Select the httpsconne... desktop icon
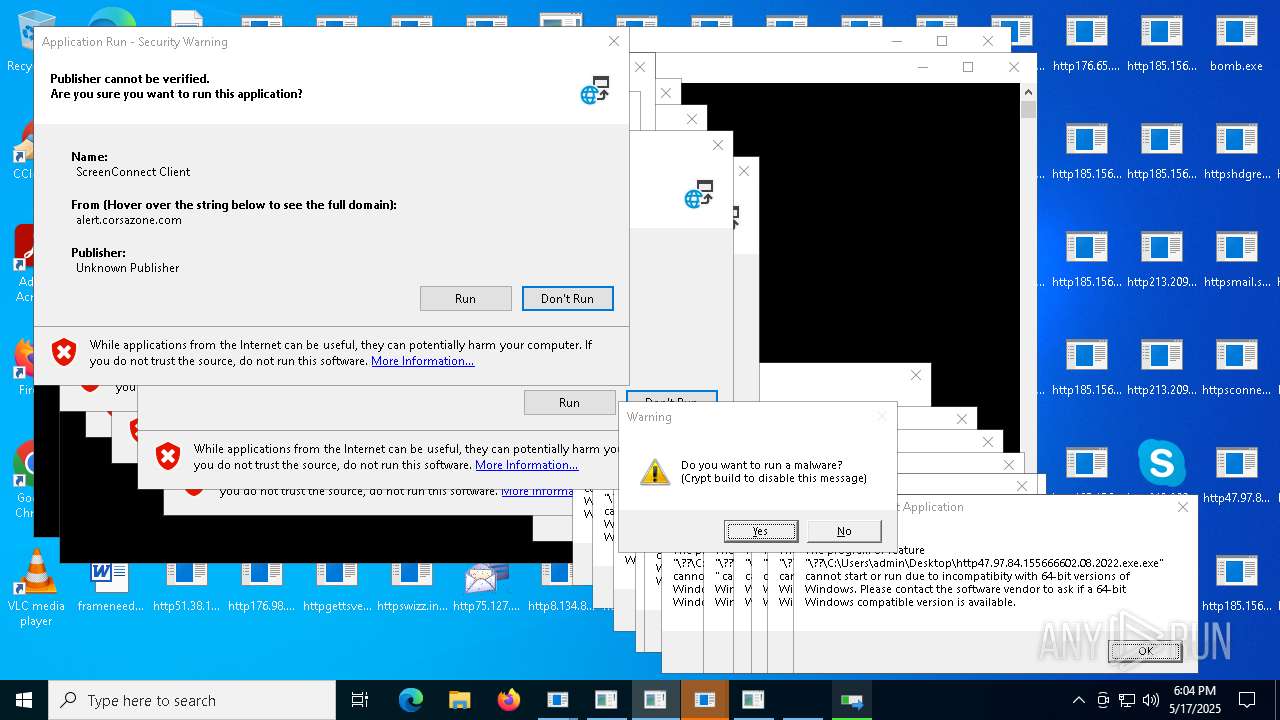The image size is (1280, 720). pos(1236,367)
